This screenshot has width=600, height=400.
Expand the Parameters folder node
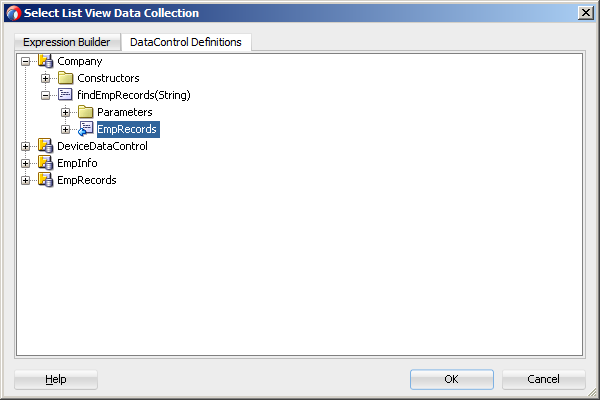tap(66, 112)
